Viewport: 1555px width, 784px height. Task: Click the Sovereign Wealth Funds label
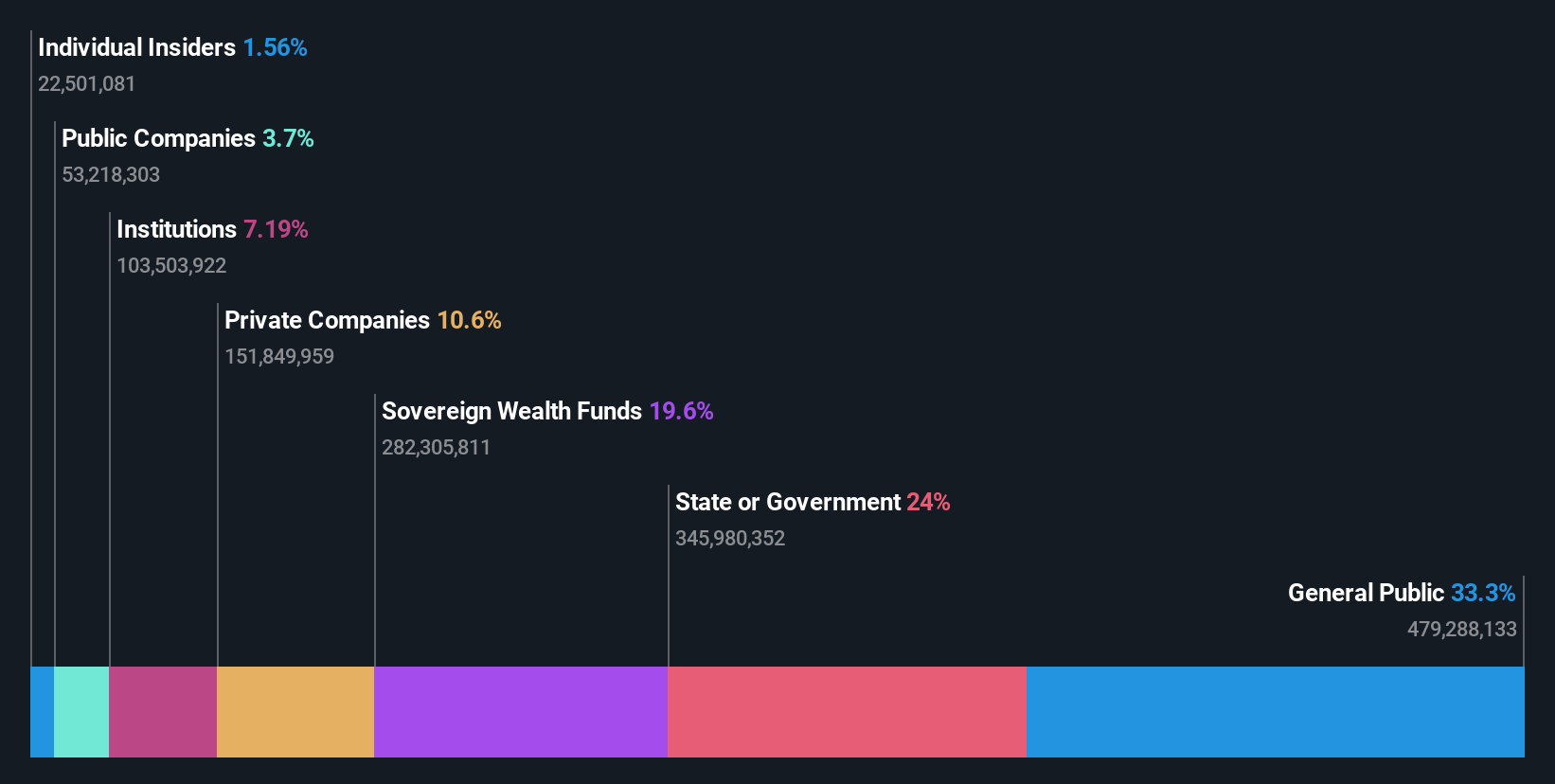click(x=511, y=411)
